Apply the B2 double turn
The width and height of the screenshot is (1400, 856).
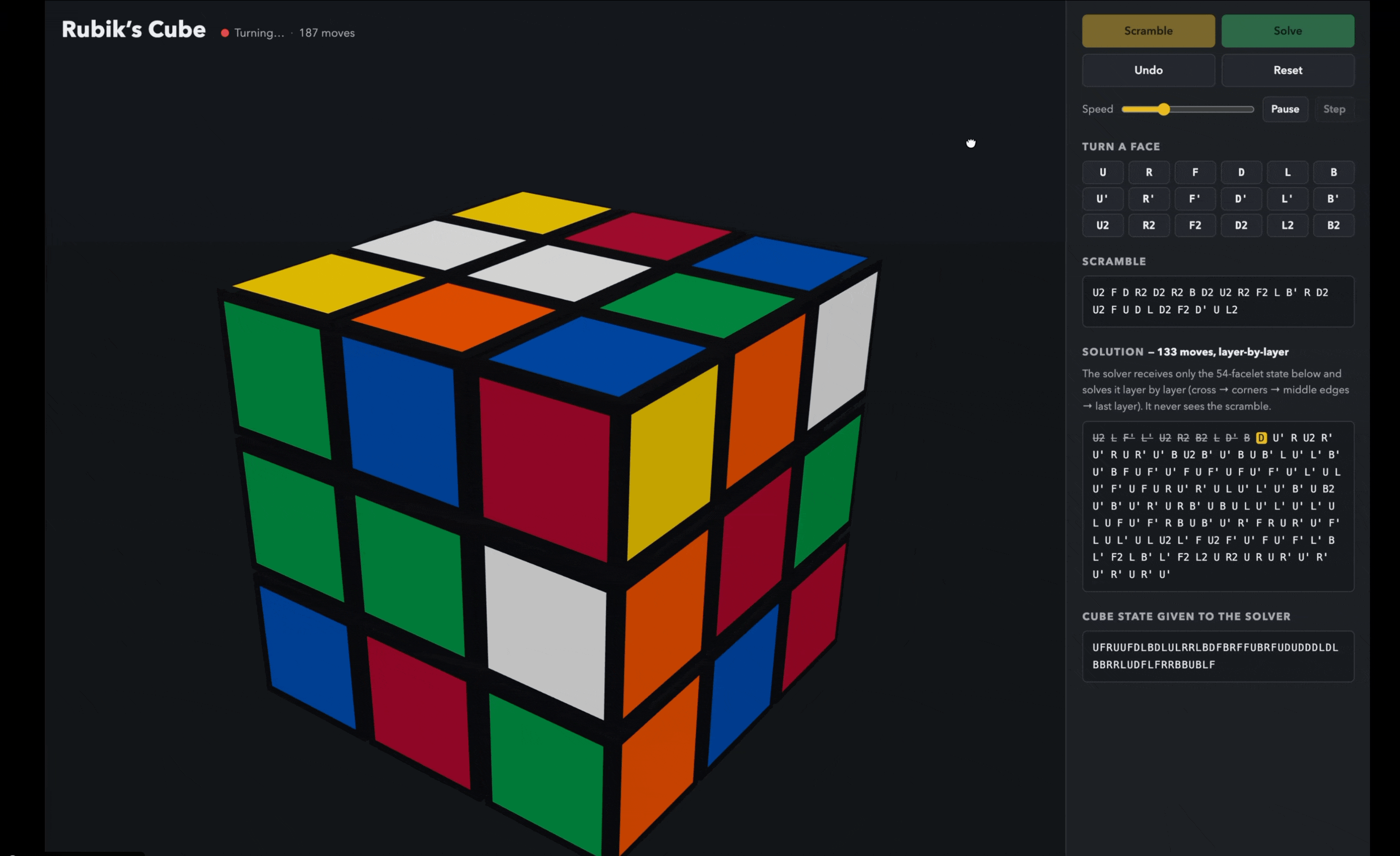[1334, 225]
